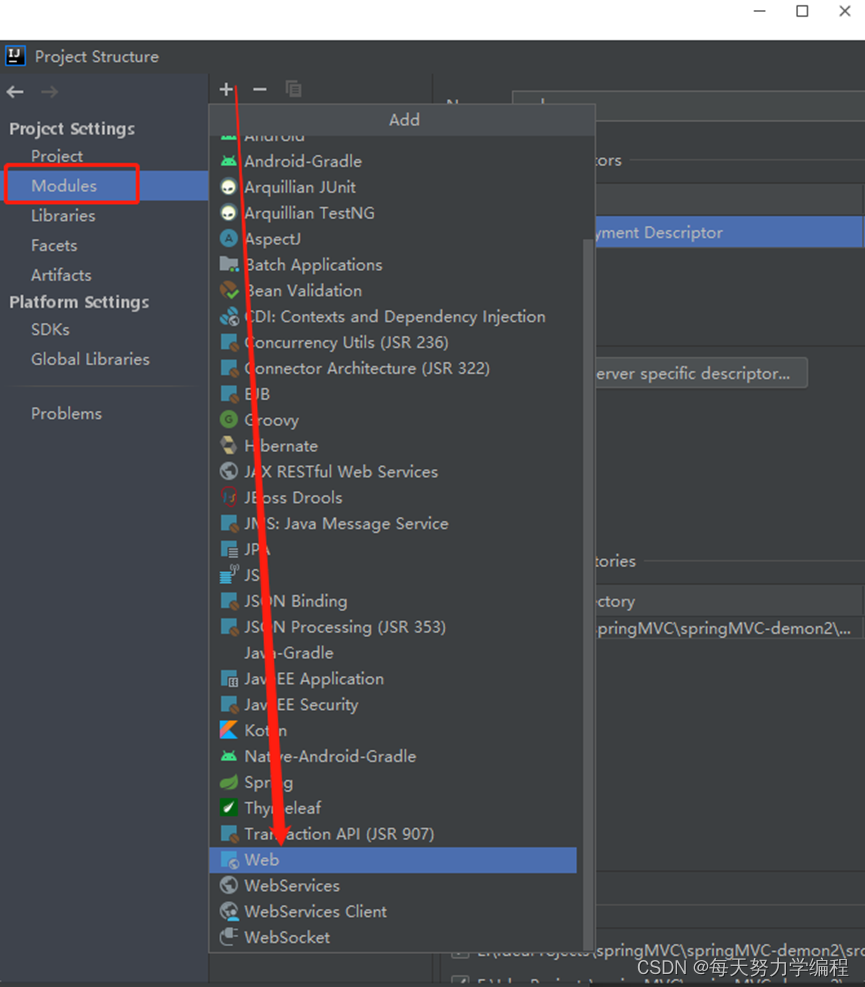Click the Spring leaf icon
Image resolution: width=865 pixels, height=987 pixels.
coord(229,782)
